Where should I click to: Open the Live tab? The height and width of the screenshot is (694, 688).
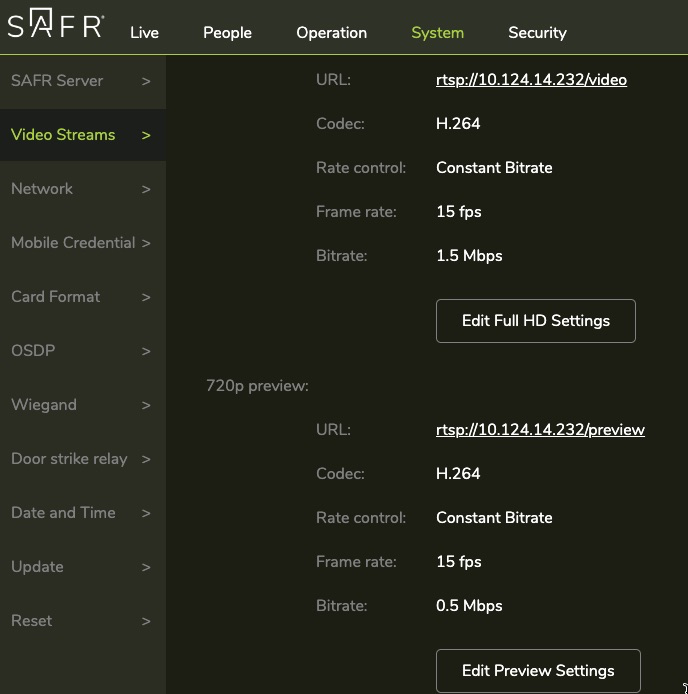[x=144, y=32]
